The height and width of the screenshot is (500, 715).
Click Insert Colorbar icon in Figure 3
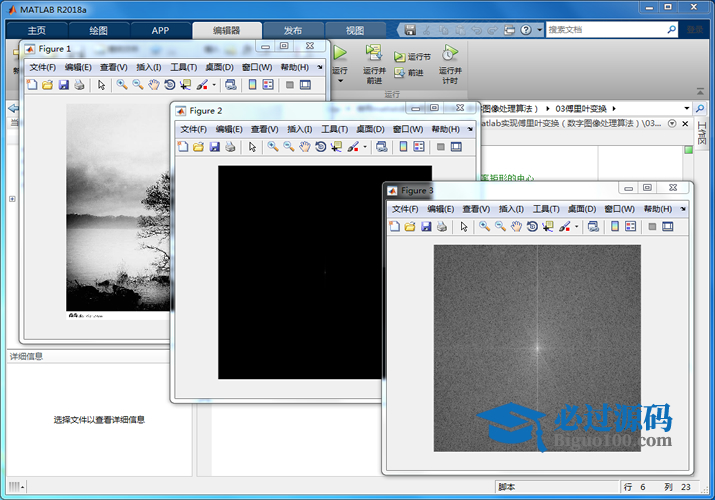tap(613, 227)
